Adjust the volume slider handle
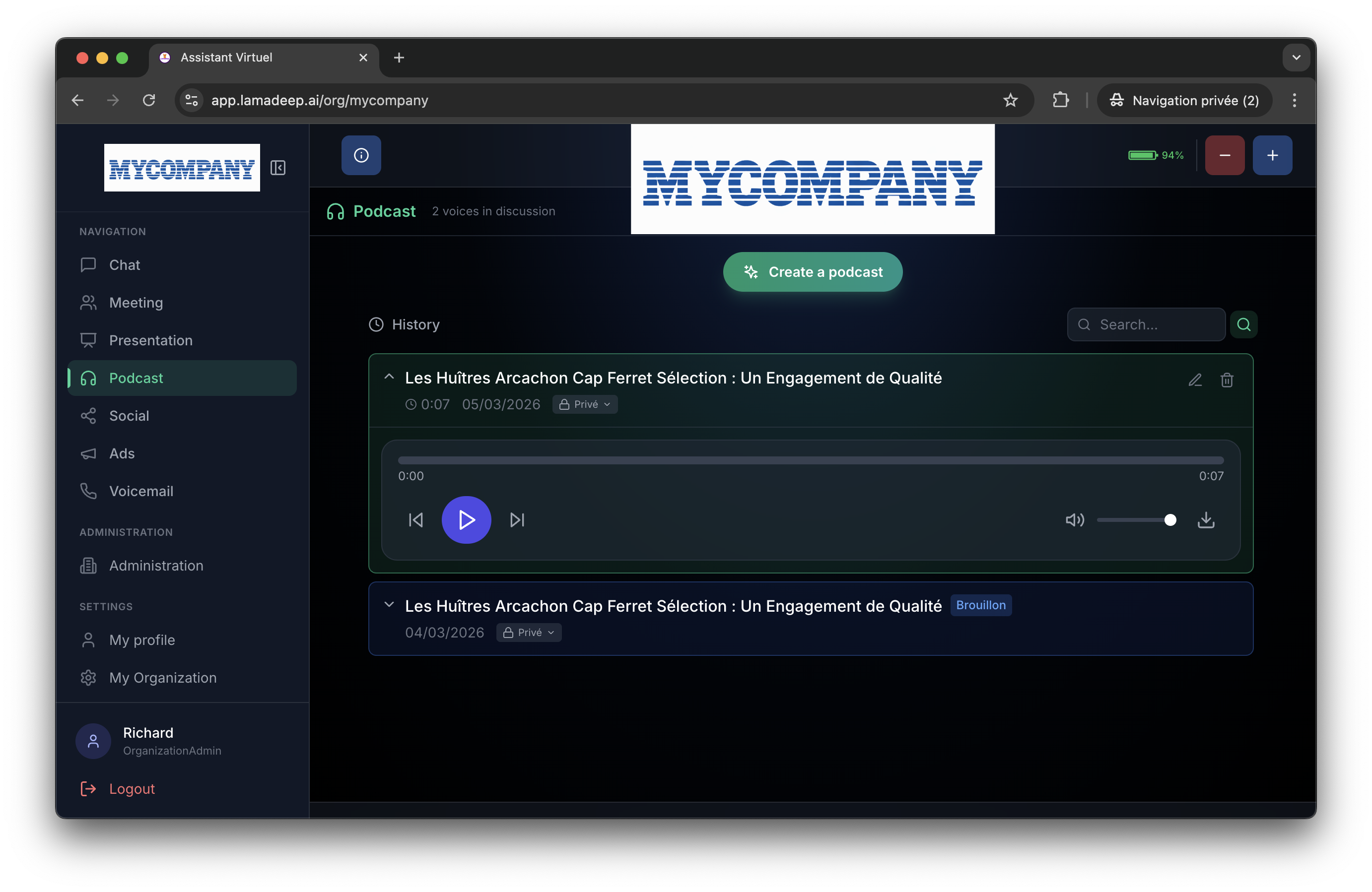1372x892 pixels. point(1169,520)
